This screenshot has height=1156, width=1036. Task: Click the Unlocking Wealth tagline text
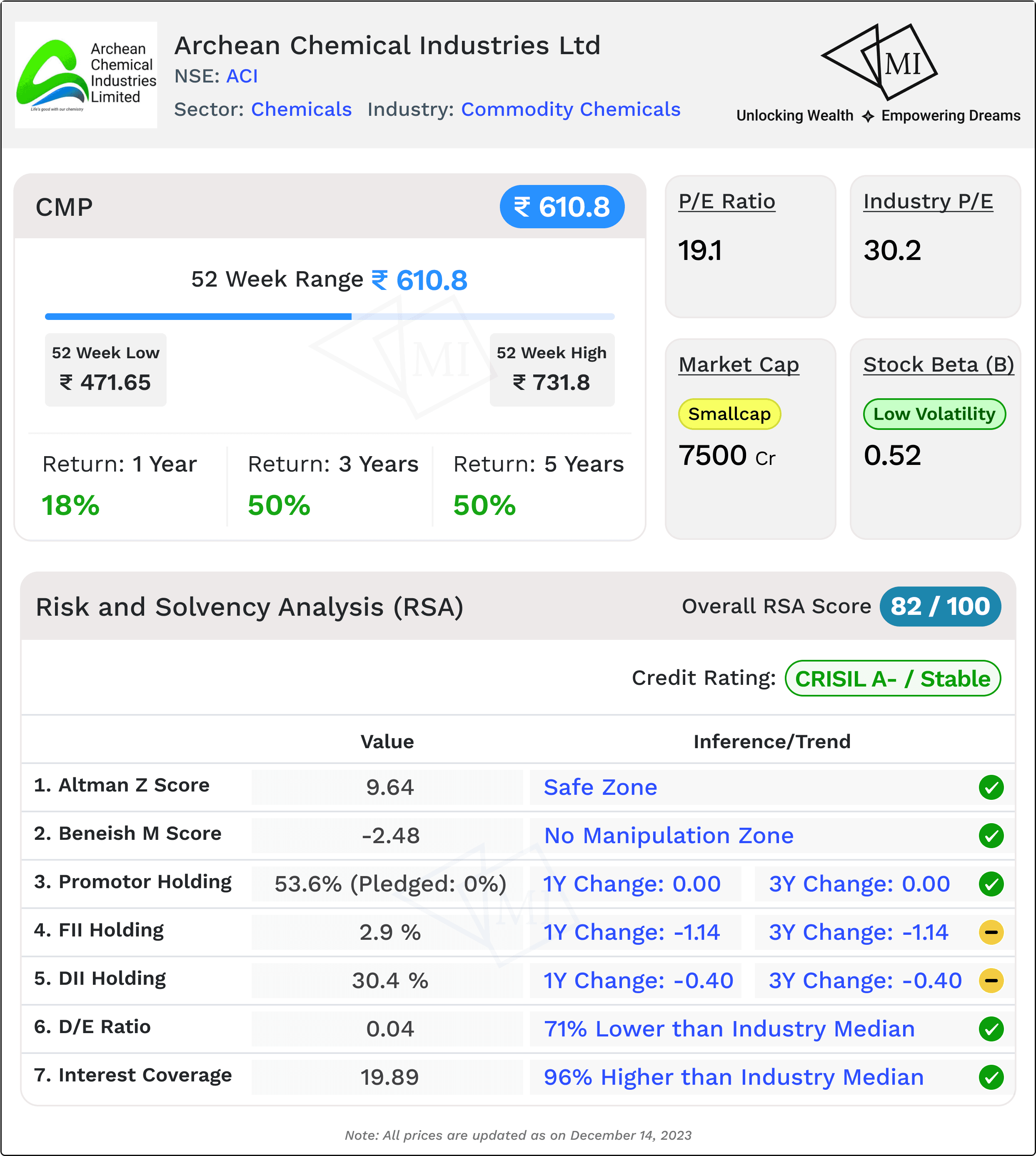(795, 115)
